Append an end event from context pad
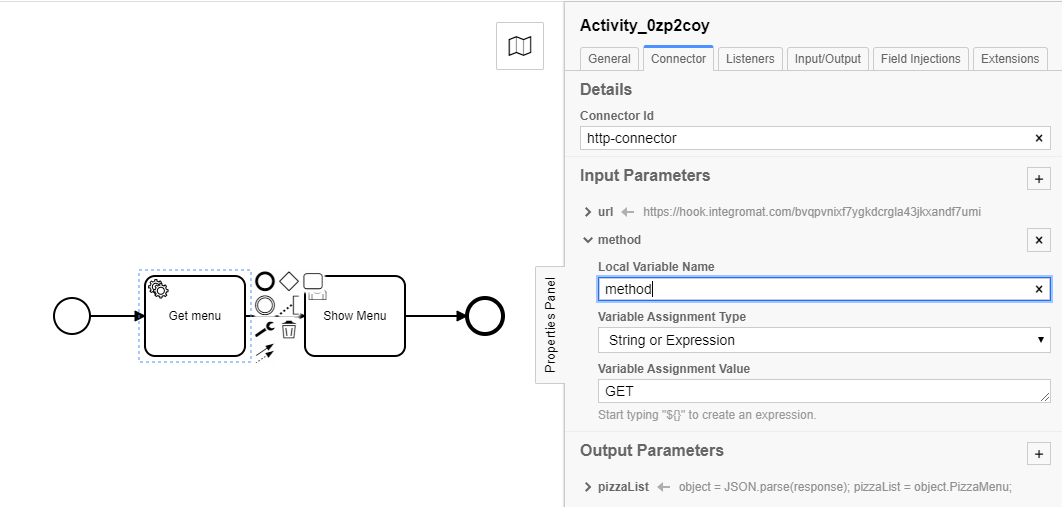 [x=265, y=281]
